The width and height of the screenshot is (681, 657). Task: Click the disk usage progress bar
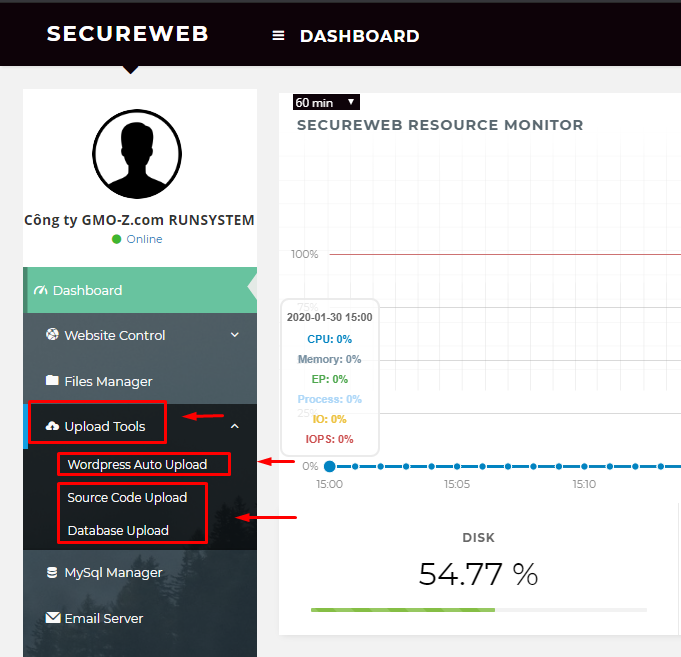tap(479, 610)
